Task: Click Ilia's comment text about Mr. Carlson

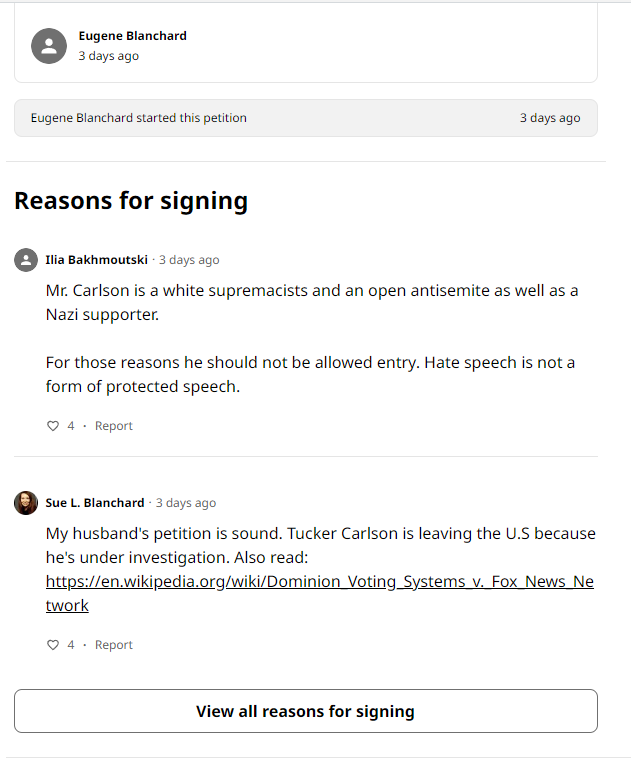Action: (x=312, y=302)
